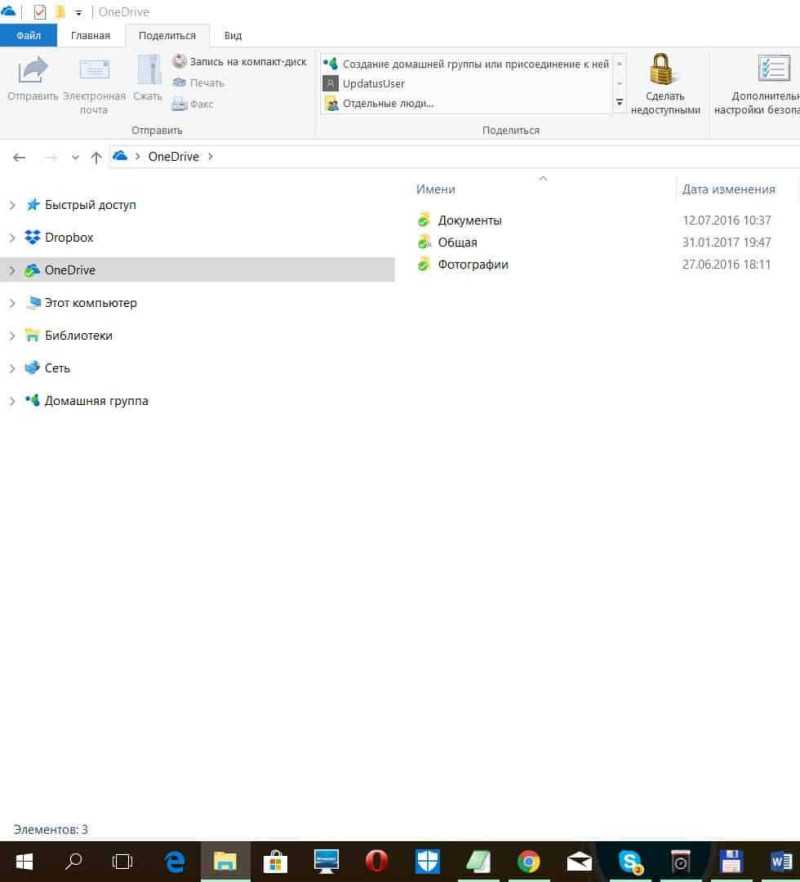The height and width of the screenshot is (882, 800).
Task: Open the Файл tab
Action: click(28, 35)
